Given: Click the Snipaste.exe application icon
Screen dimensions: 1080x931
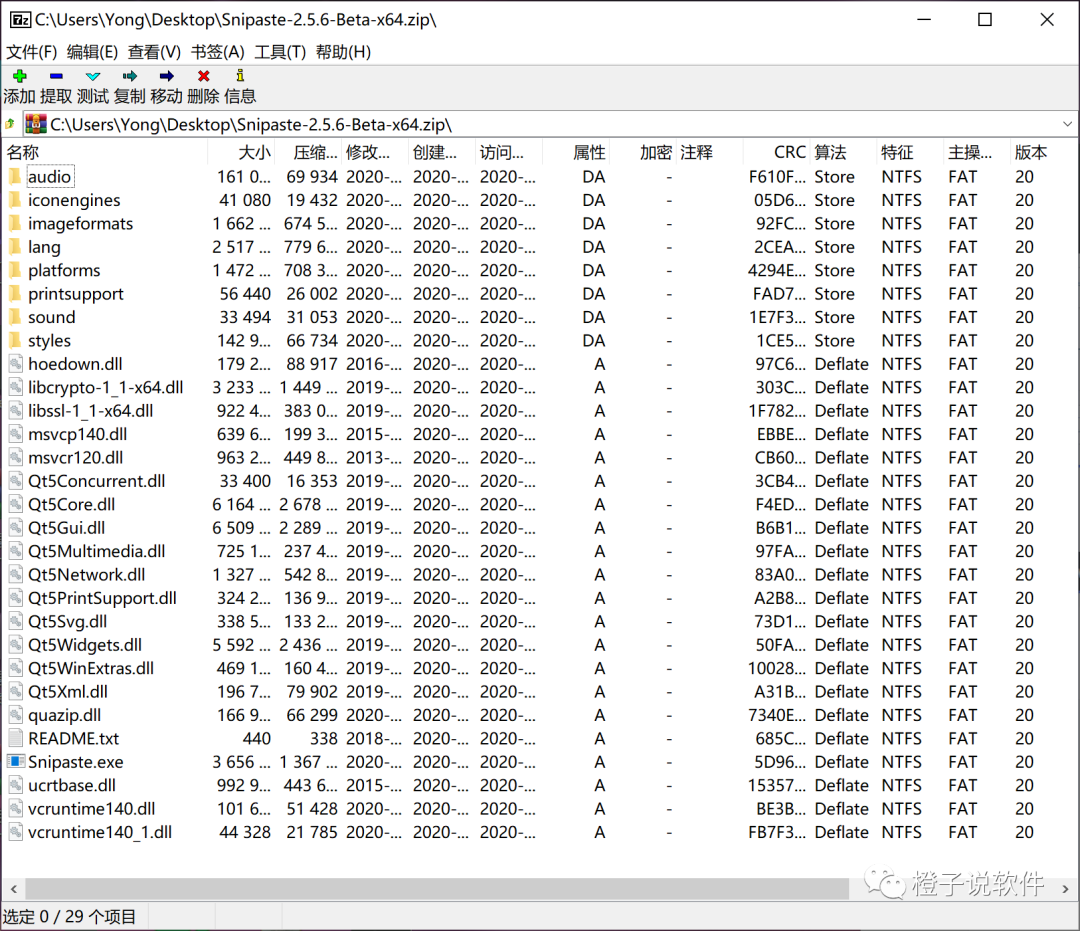Looking at the screenshot, I should coord(16,762).
